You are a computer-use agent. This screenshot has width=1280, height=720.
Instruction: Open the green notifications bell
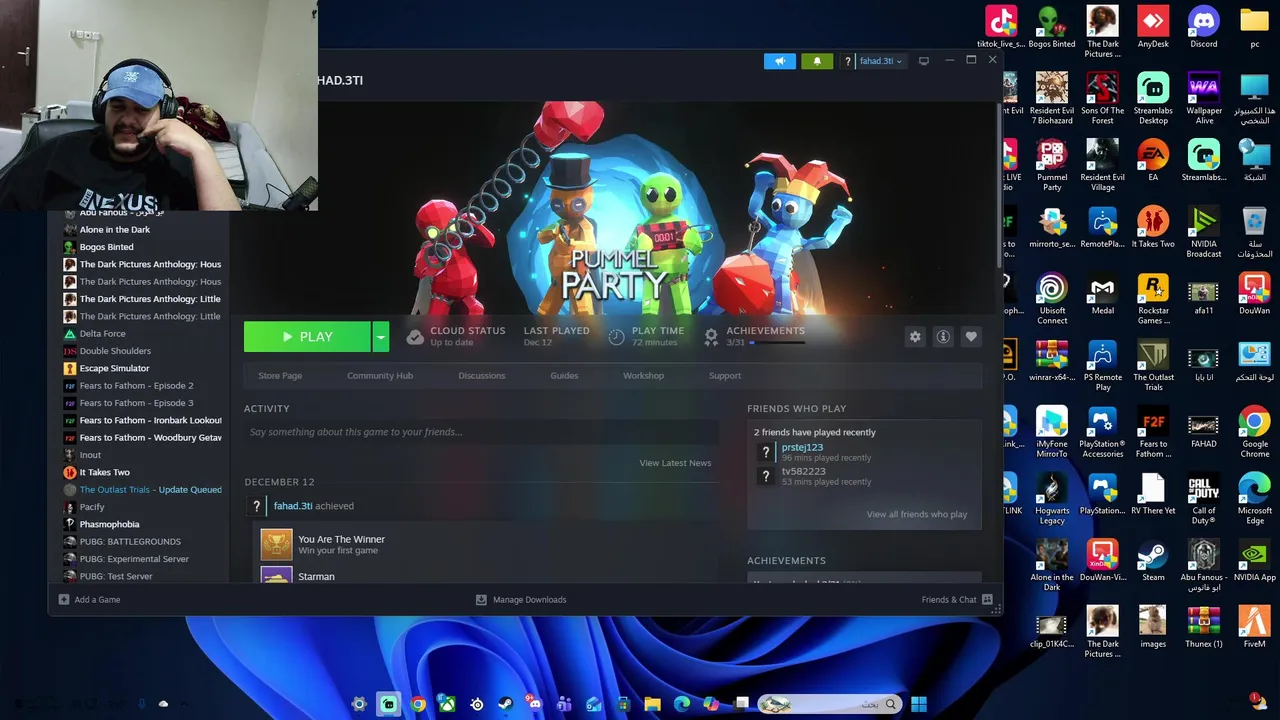pos(817,61)
